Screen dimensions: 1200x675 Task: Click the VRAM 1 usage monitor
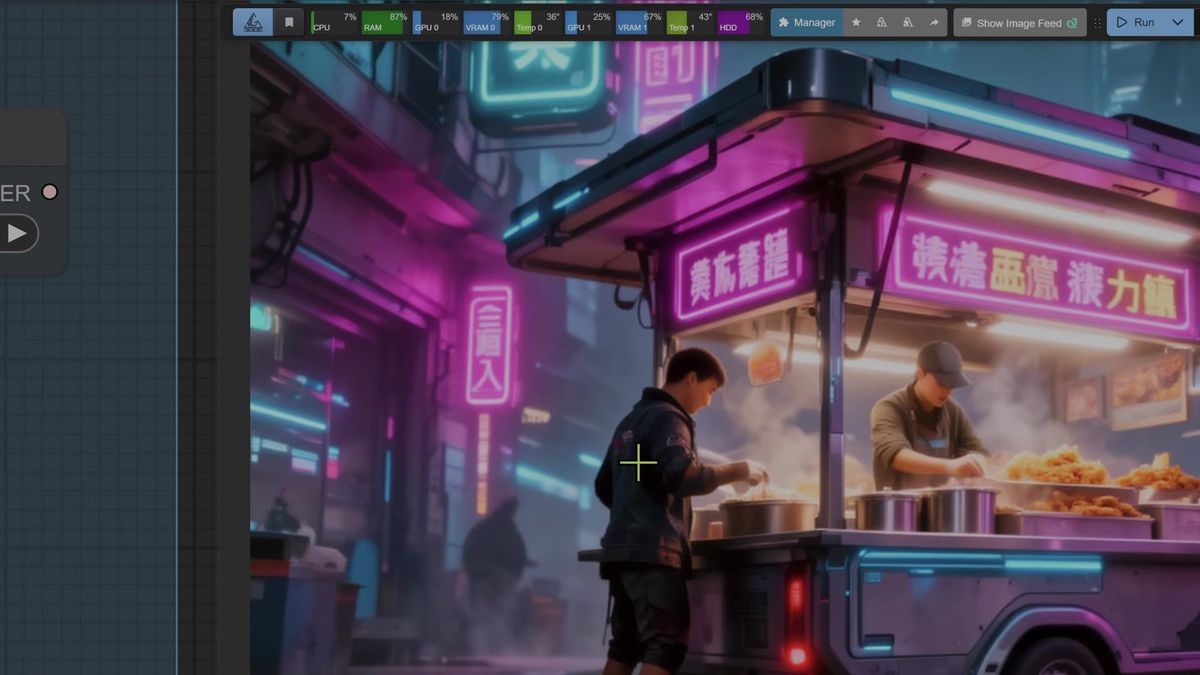tap(640, 22)
